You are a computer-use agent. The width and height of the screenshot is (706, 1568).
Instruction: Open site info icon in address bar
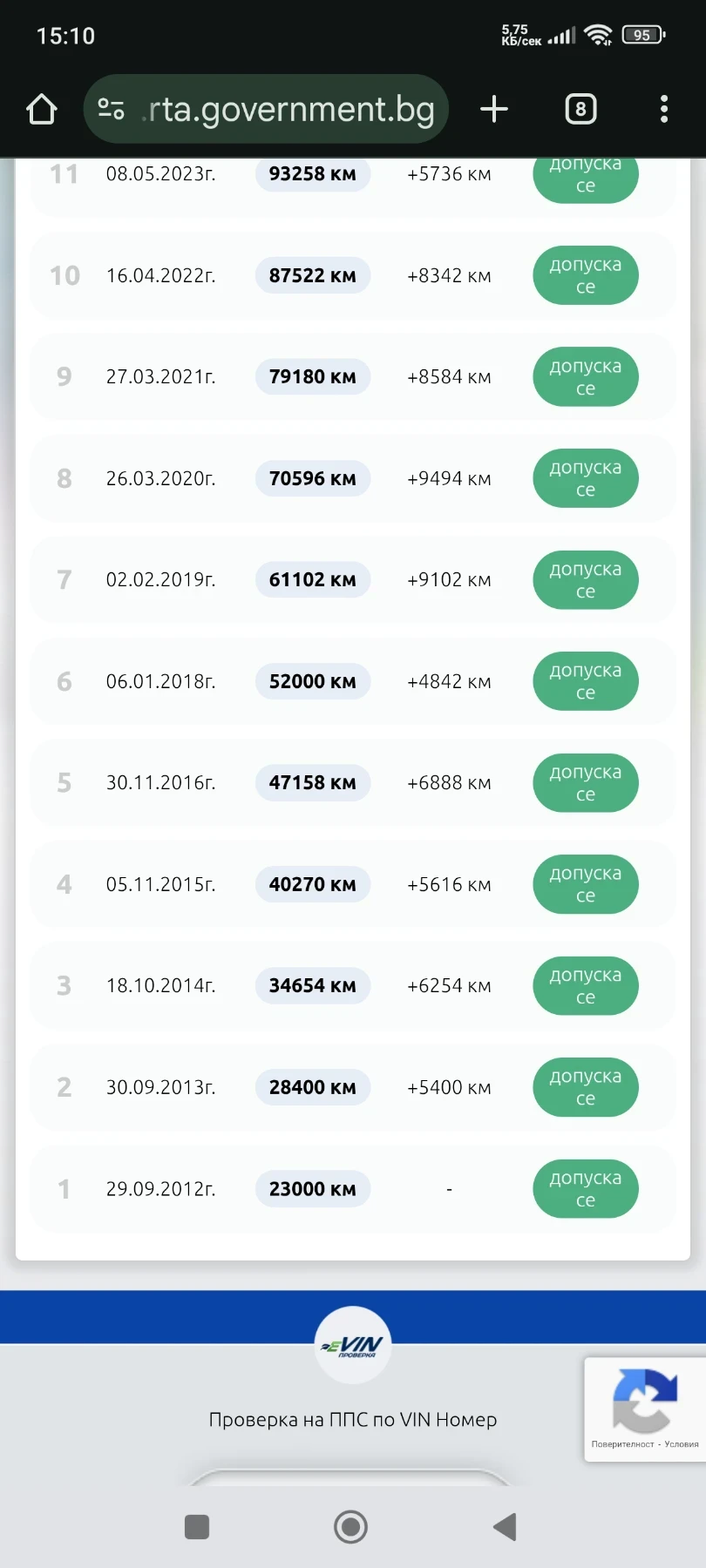click(x=112, y=110)
